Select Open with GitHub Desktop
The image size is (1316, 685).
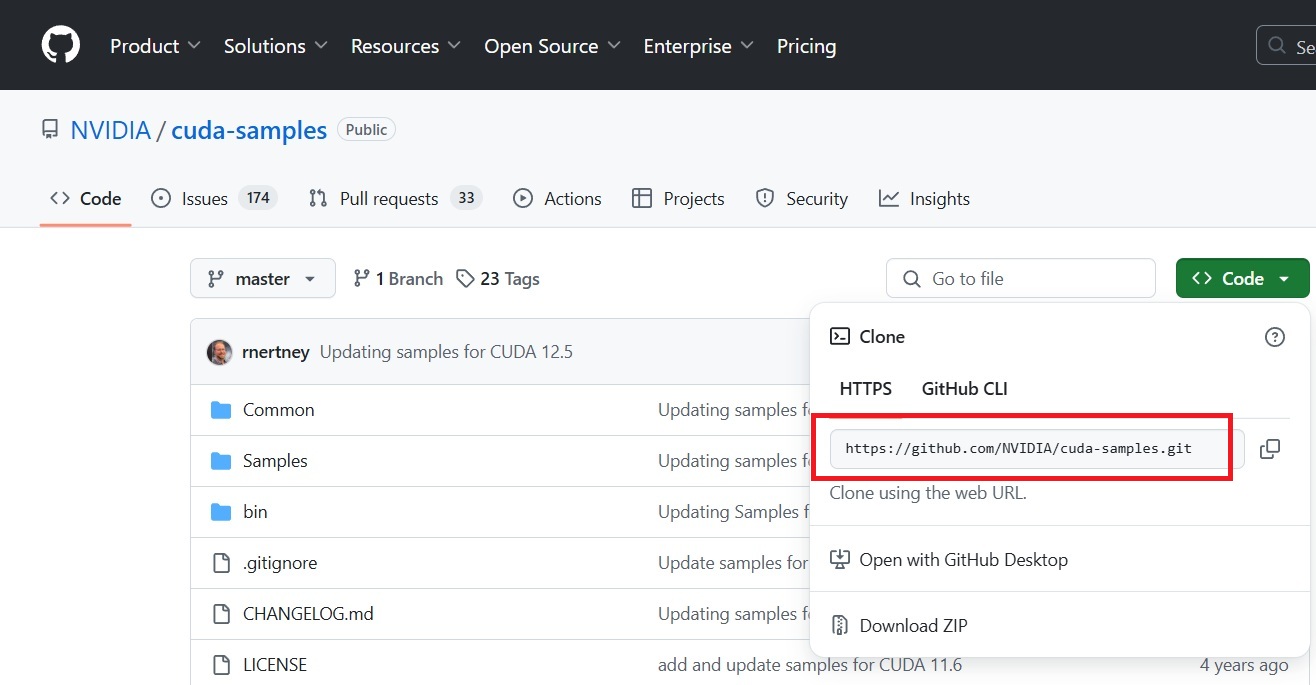pyautogui.click(x=962, y=560)
